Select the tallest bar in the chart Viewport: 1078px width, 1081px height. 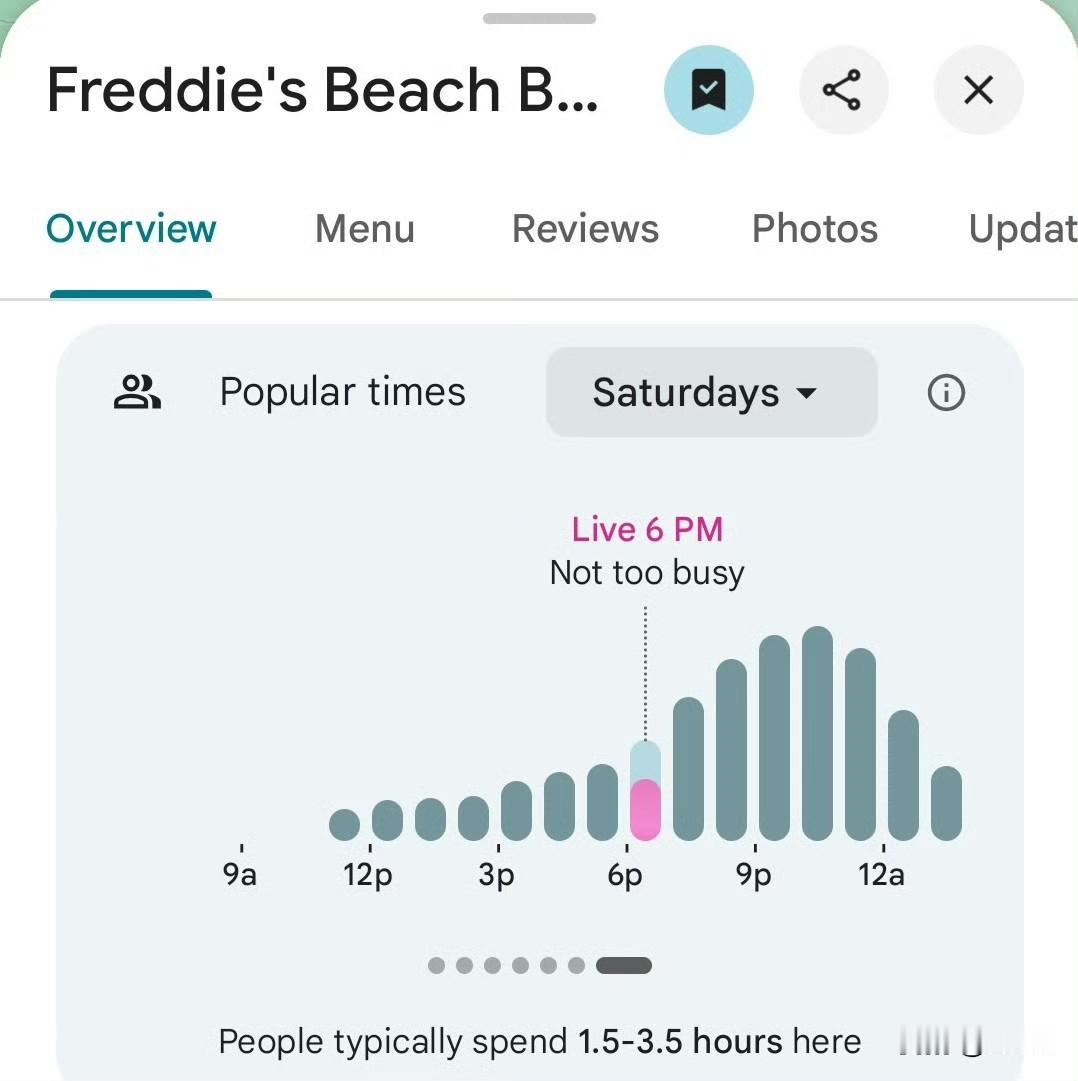tap(817, 733)
